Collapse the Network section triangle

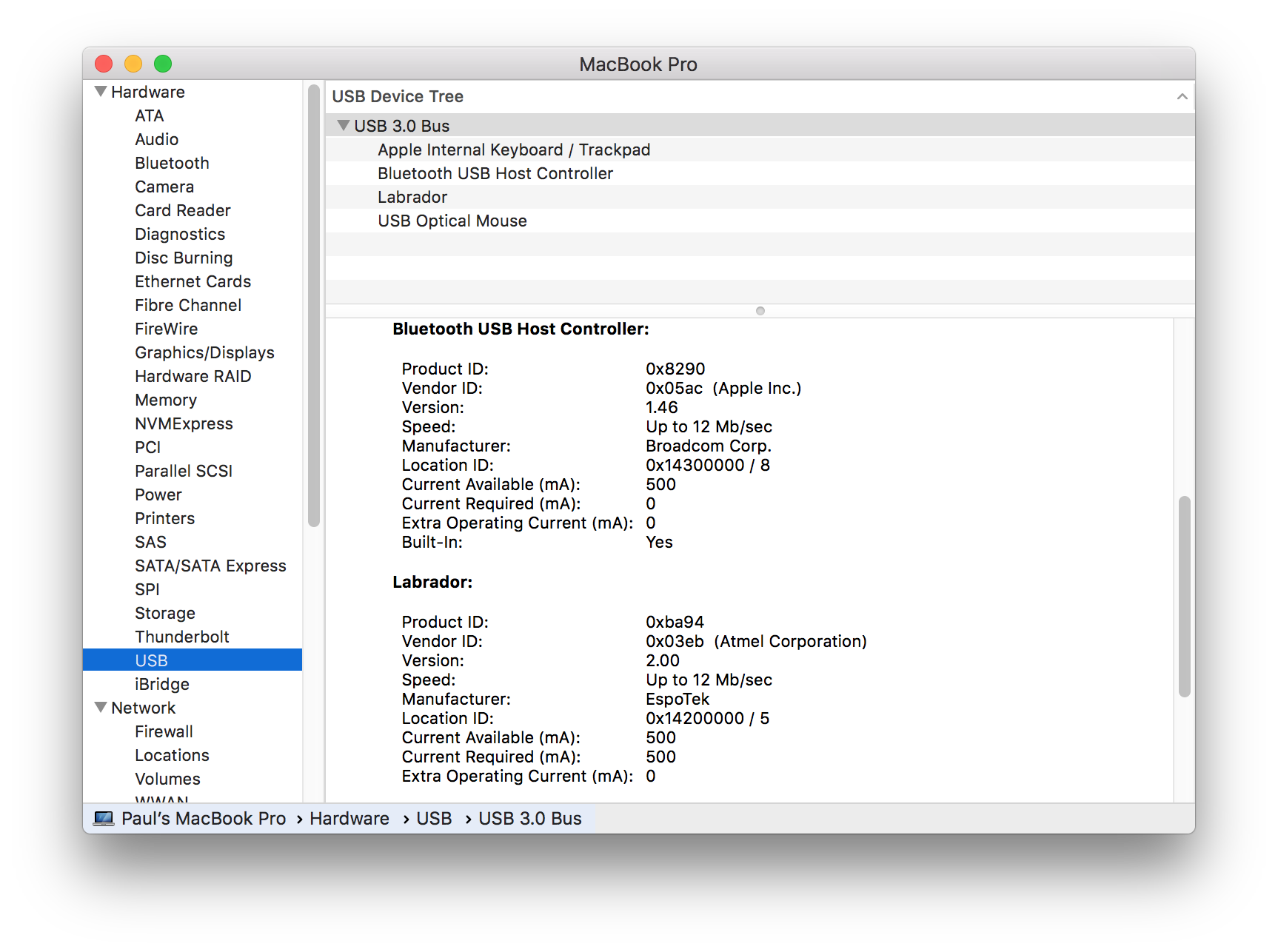click(101, 708)
